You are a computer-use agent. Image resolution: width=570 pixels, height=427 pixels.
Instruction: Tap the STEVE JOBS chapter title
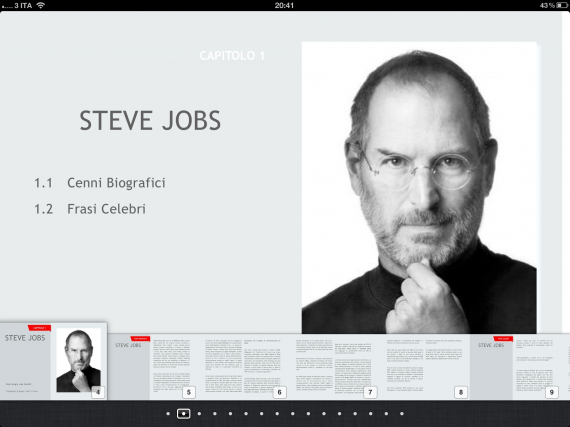[150, 120]
